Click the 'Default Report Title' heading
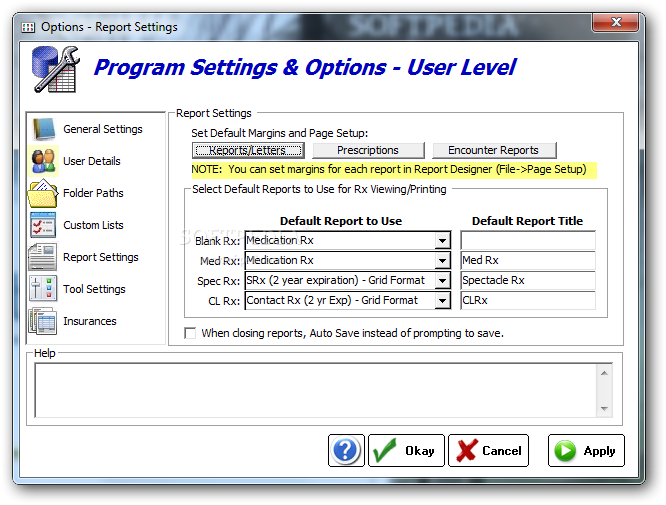The width and height of the screenshot is (666, 505). pos(527,221)
